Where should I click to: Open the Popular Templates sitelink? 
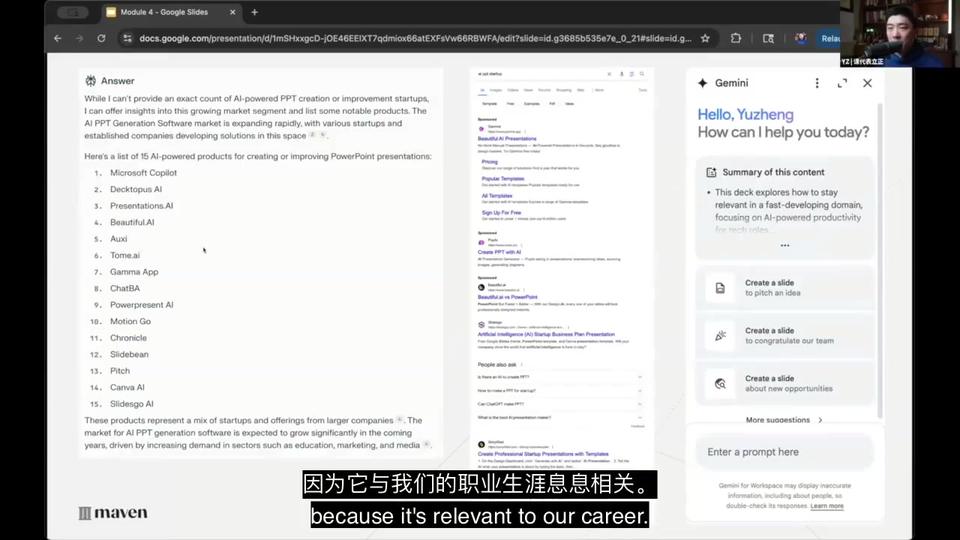click(503, 179)
